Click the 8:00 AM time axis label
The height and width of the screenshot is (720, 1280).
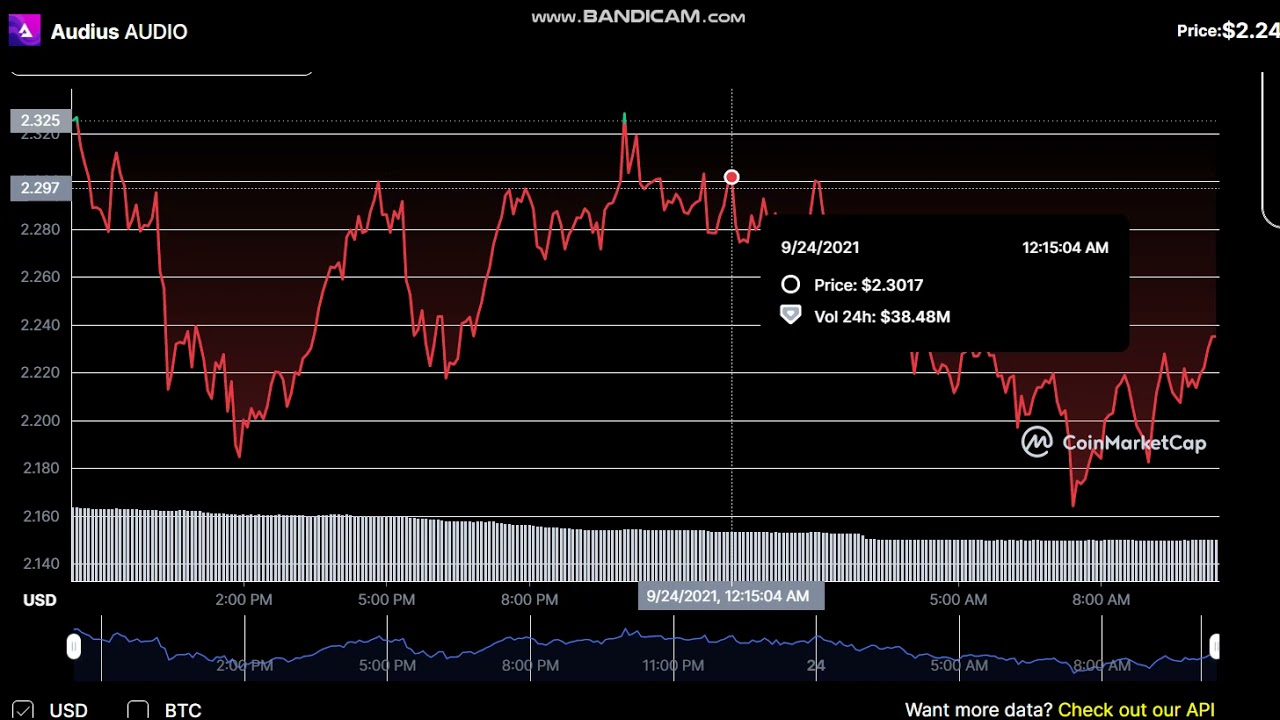click(x=1101, y=600)
